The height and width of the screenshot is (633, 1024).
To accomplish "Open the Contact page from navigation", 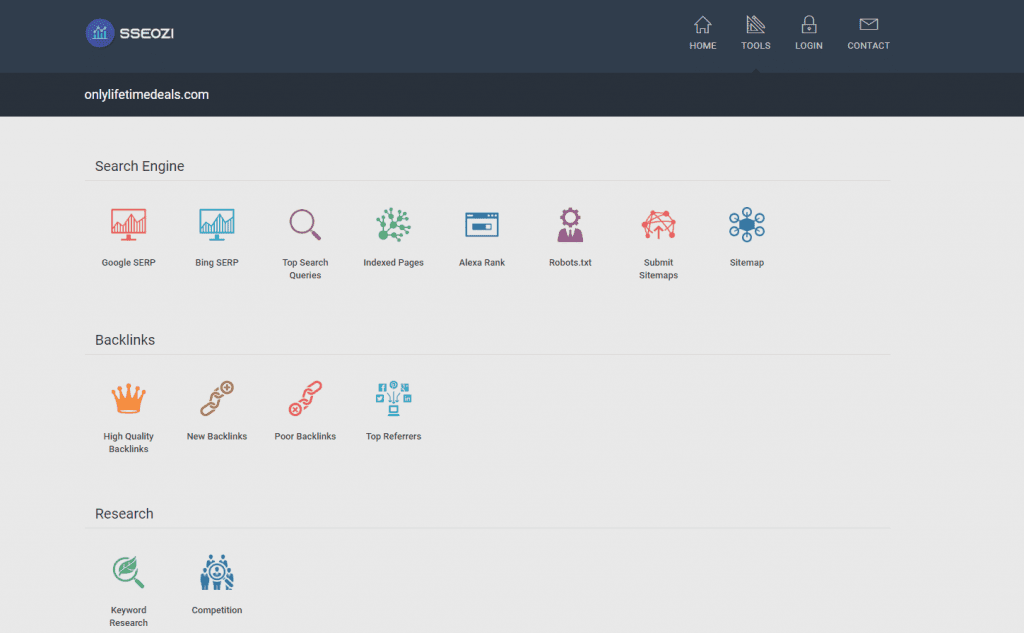I will click(x=868, y=33).
